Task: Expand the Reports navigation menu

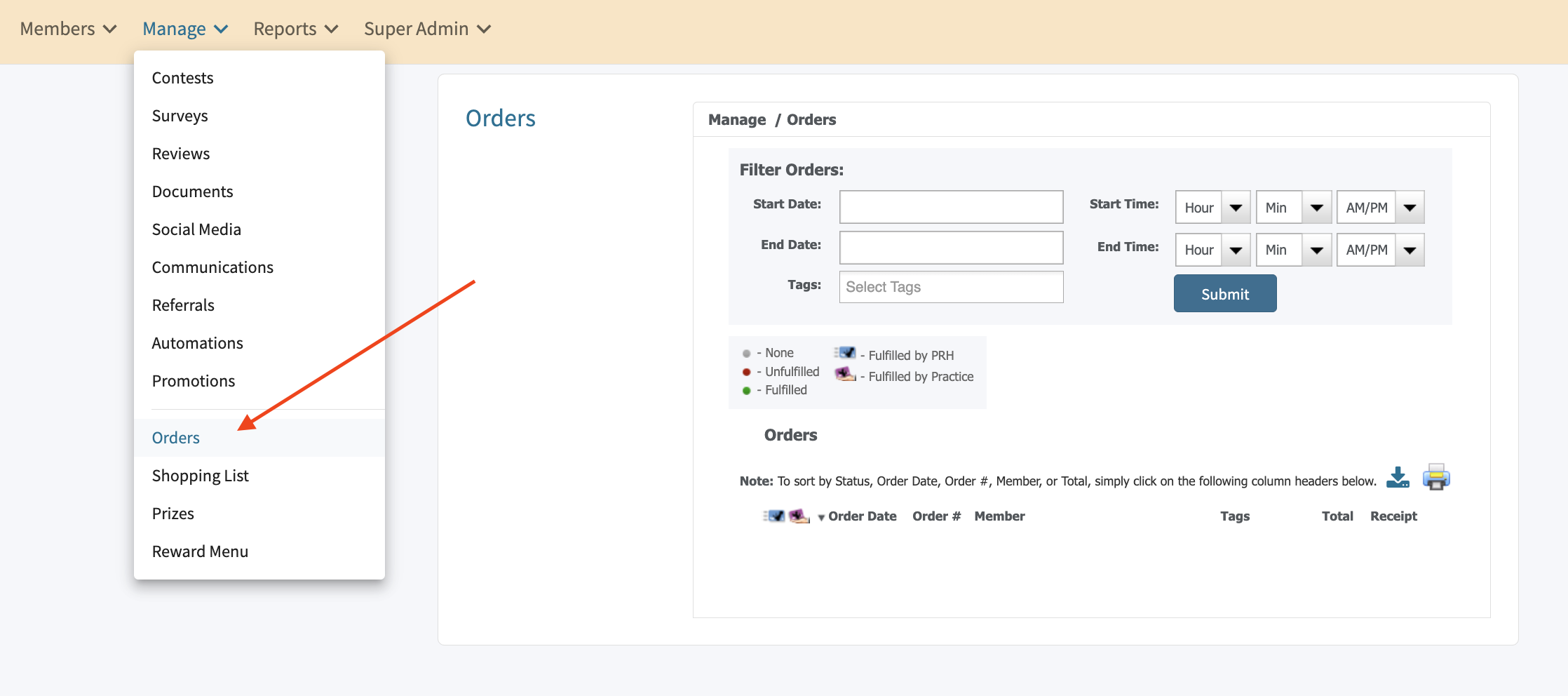Action: 295,29
